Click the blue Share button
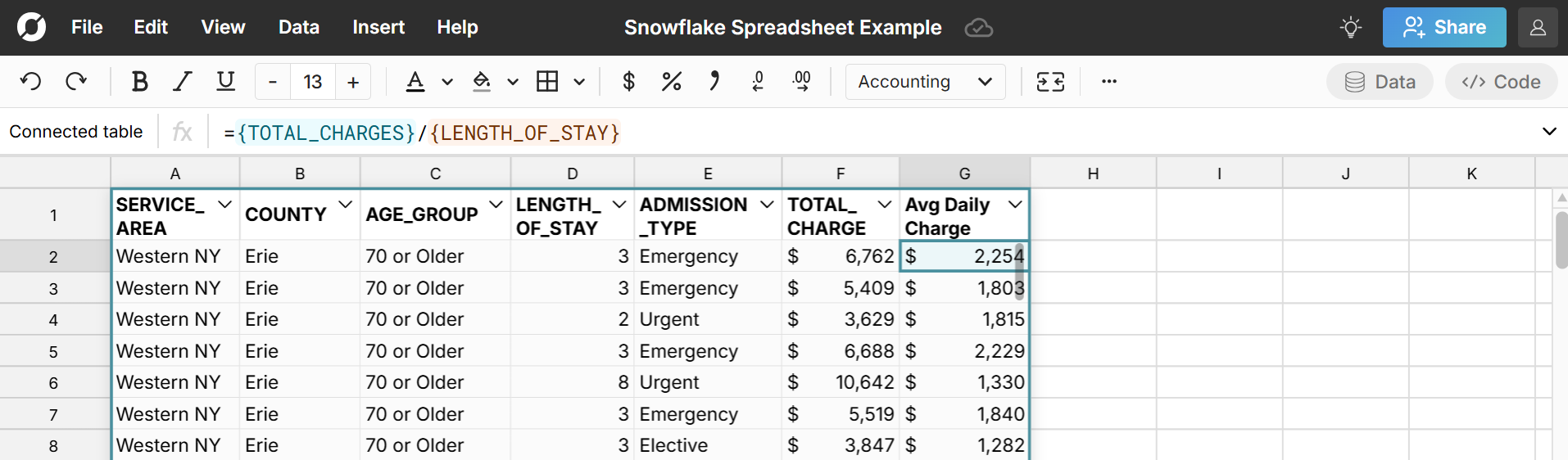The image size is (1568, 460). click(x=1443, y=28)
